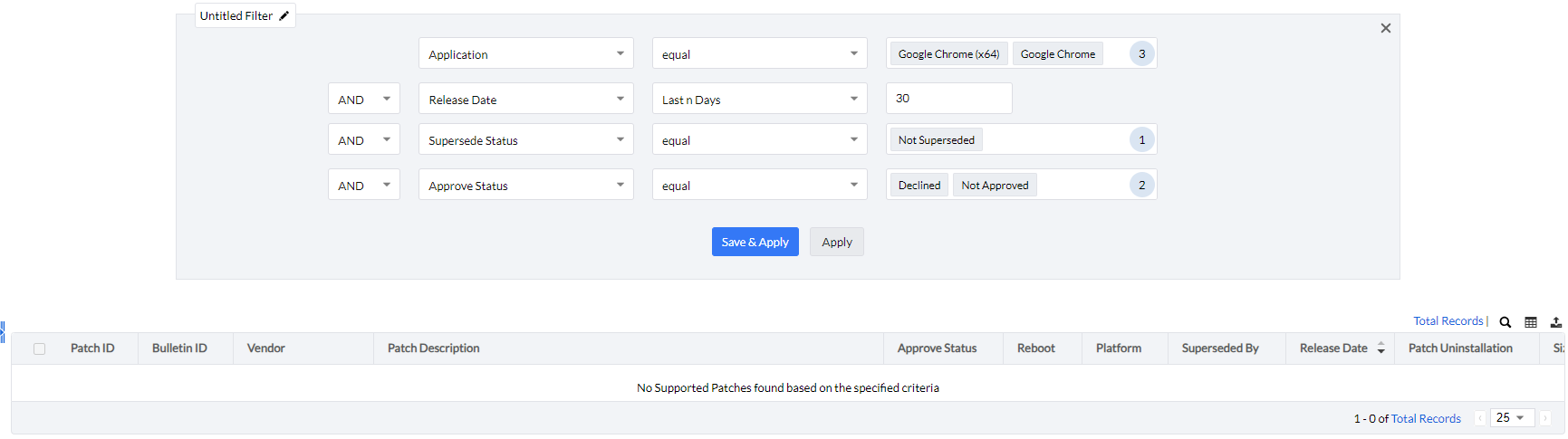Open the Application criteria dropdown

point(525,53)
